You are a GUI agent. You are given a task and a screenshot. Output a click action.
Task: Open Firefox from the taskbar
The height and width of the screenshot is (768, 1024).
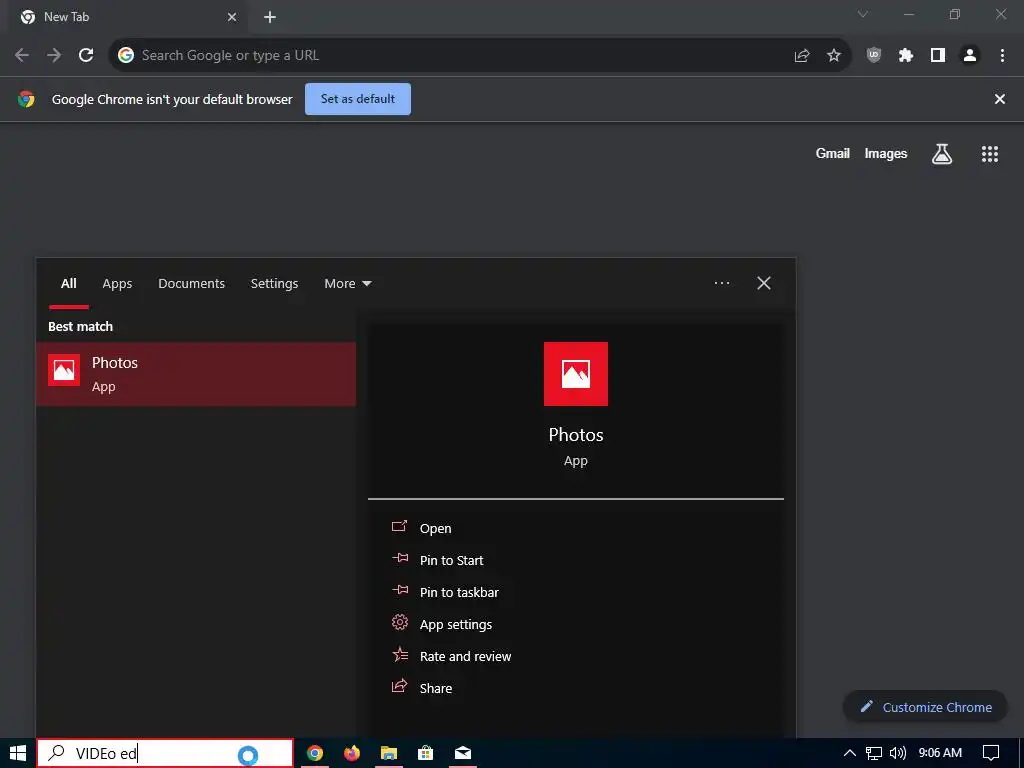tap(352, 753)
